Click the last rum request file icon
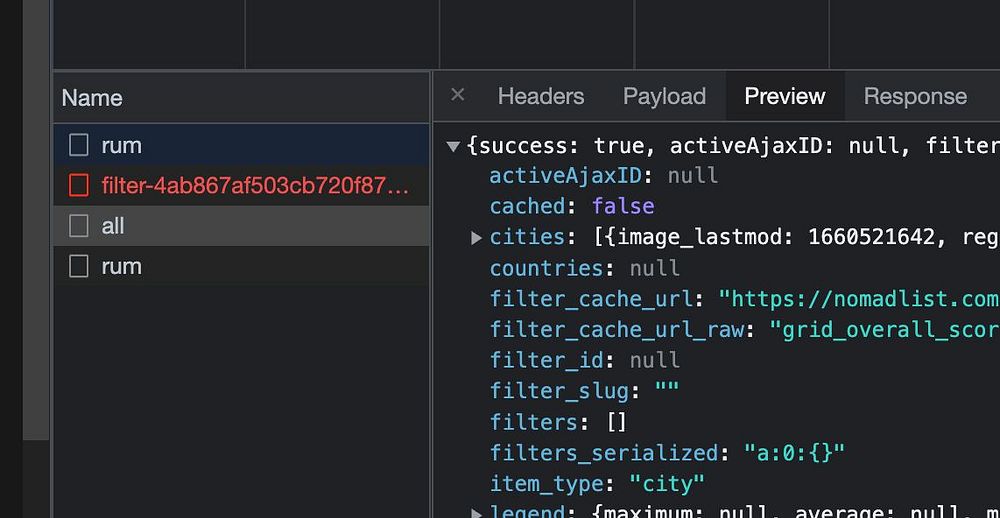Image resolution: width=1000 pixels, height=518 pixels. (x=78, y=266)
